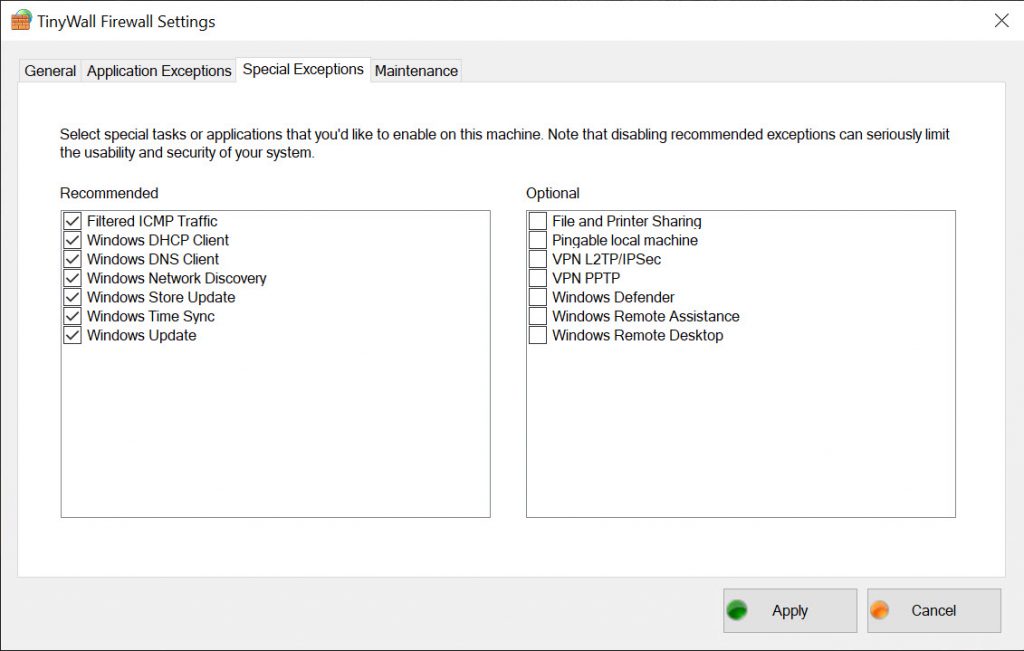This screenshot has width=1024, height=651.
Task: Toggle Windows Network Discovery checkbox
Action: [72, 278]
